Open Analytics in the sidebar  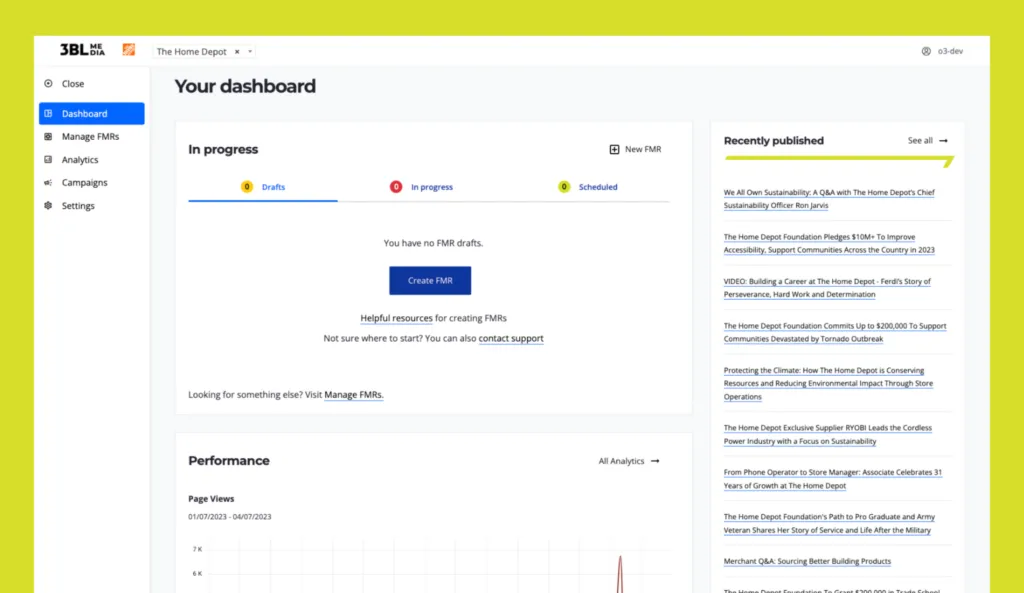[x=80, y=159]
